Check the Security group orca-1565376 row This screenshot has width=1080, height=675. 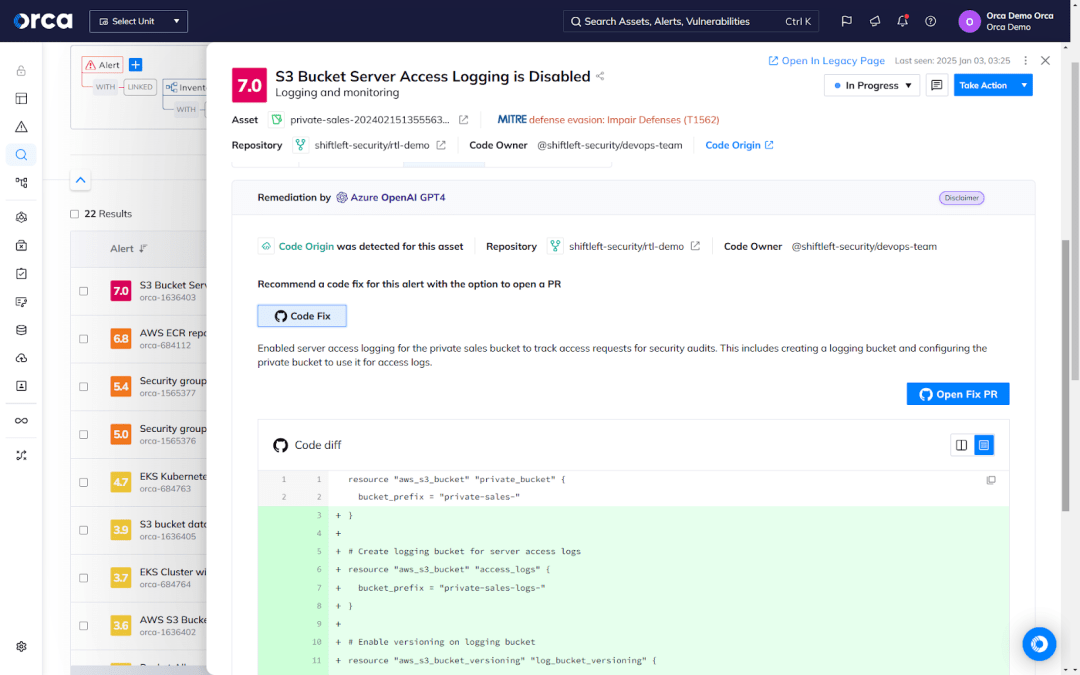point(83,435)
